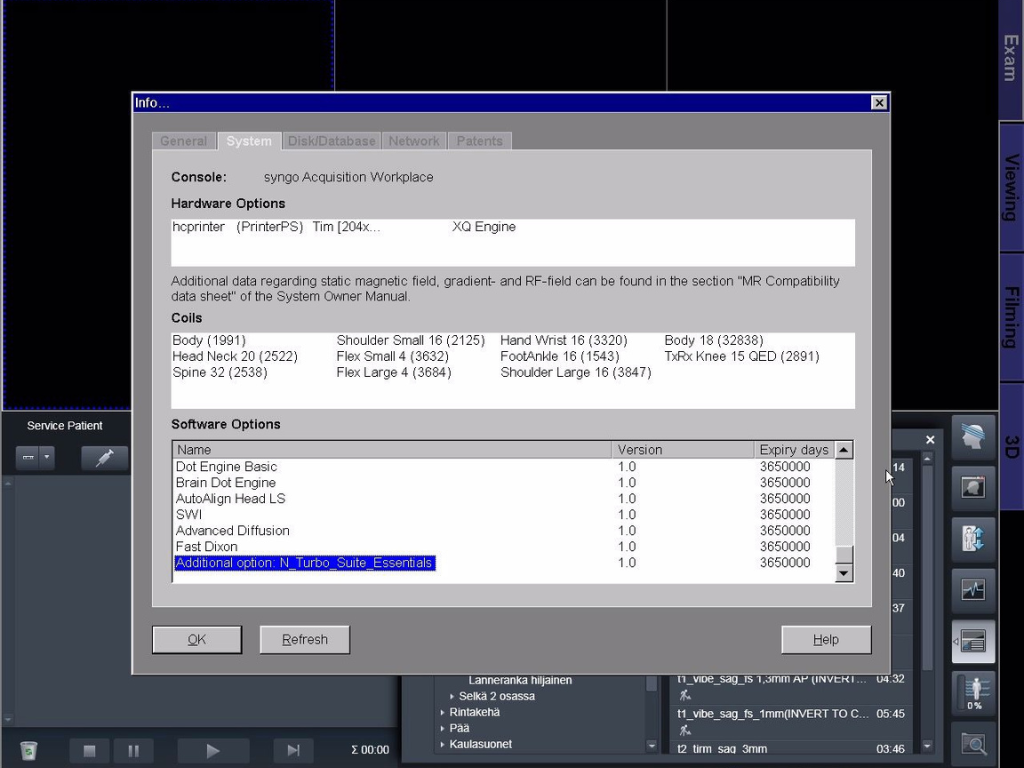Screen dimensions: 1024x768
Task: Click the contrast injector syringe button
Action: 104,458
